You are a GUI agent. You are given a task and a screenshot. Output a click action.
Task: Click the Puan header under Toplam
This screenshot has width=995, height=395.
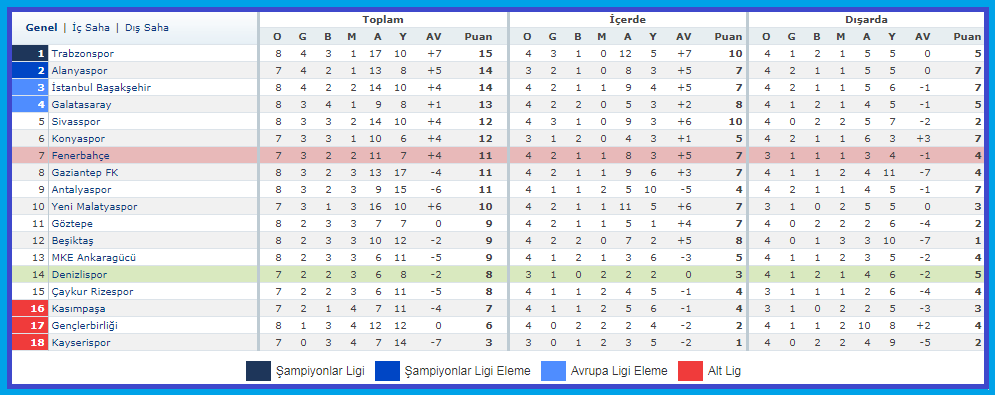pyautogui.click(x=478, y=37)
